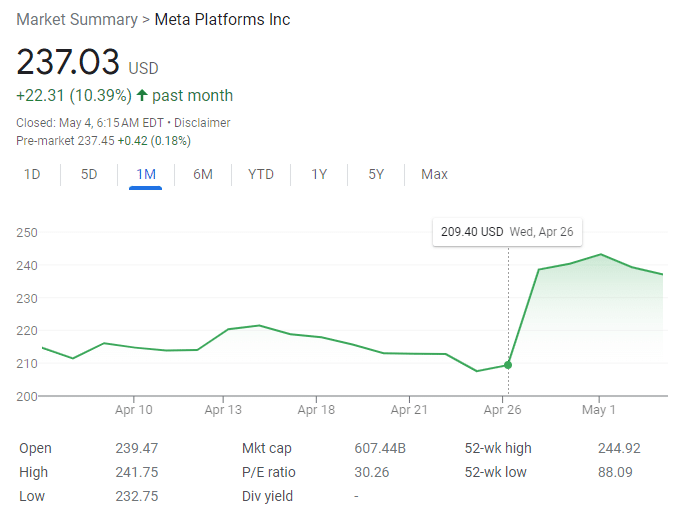Click the Apr 10 x-axis label
This screenshot has height=514, width=683.
(x=134, y=410)
